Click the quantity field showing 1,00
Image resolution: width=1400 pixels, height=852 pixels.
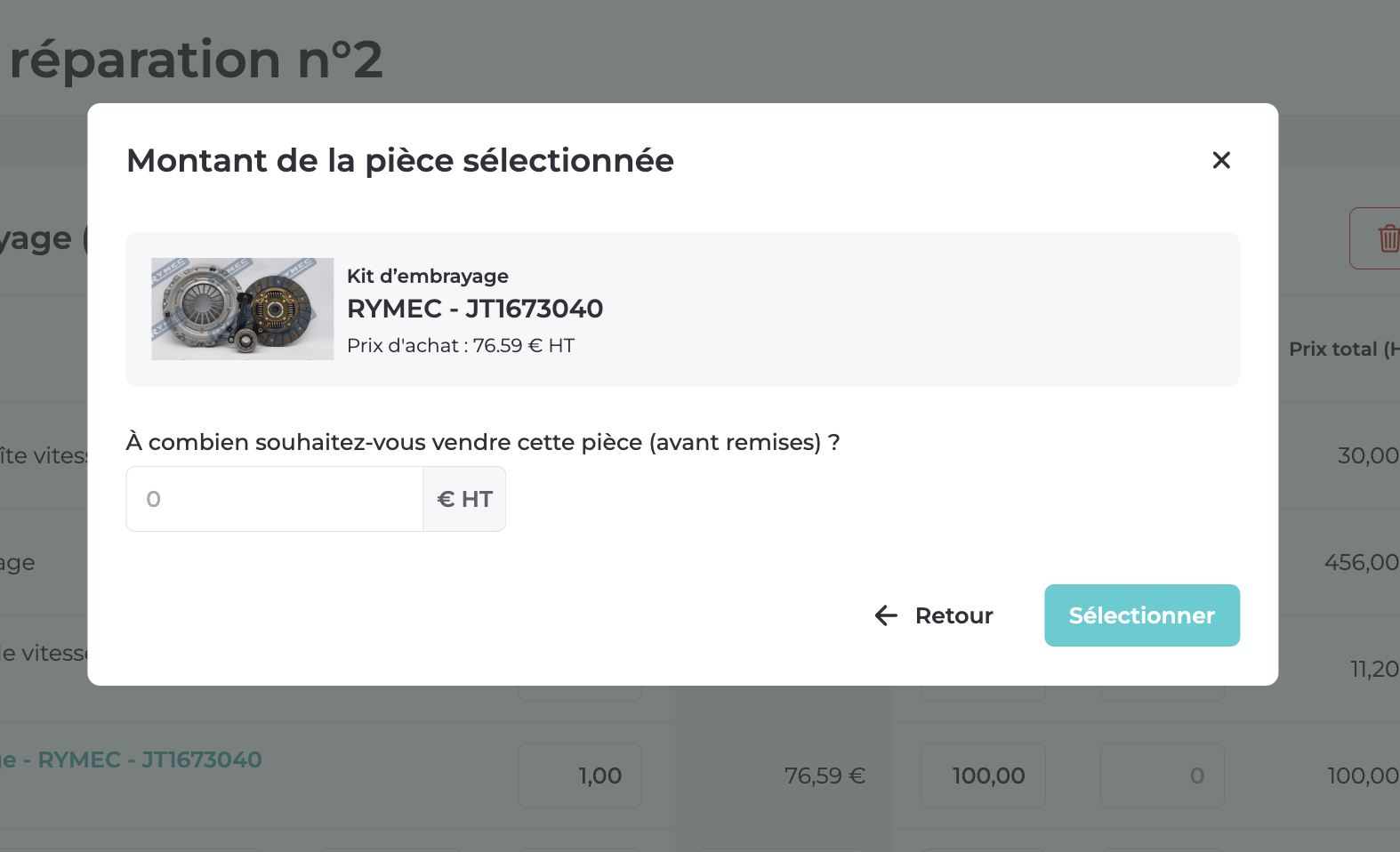click(580, 776)
